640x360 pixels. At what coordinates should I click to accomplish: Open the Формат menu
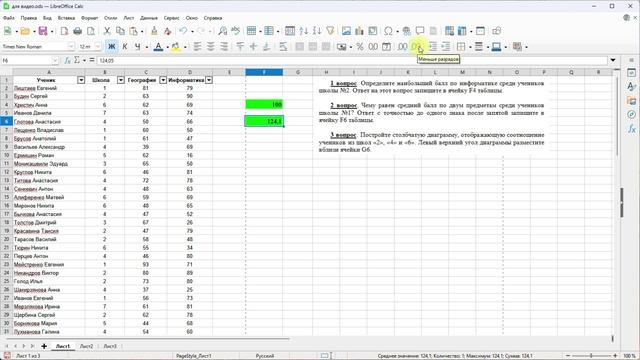coord(89,18)
